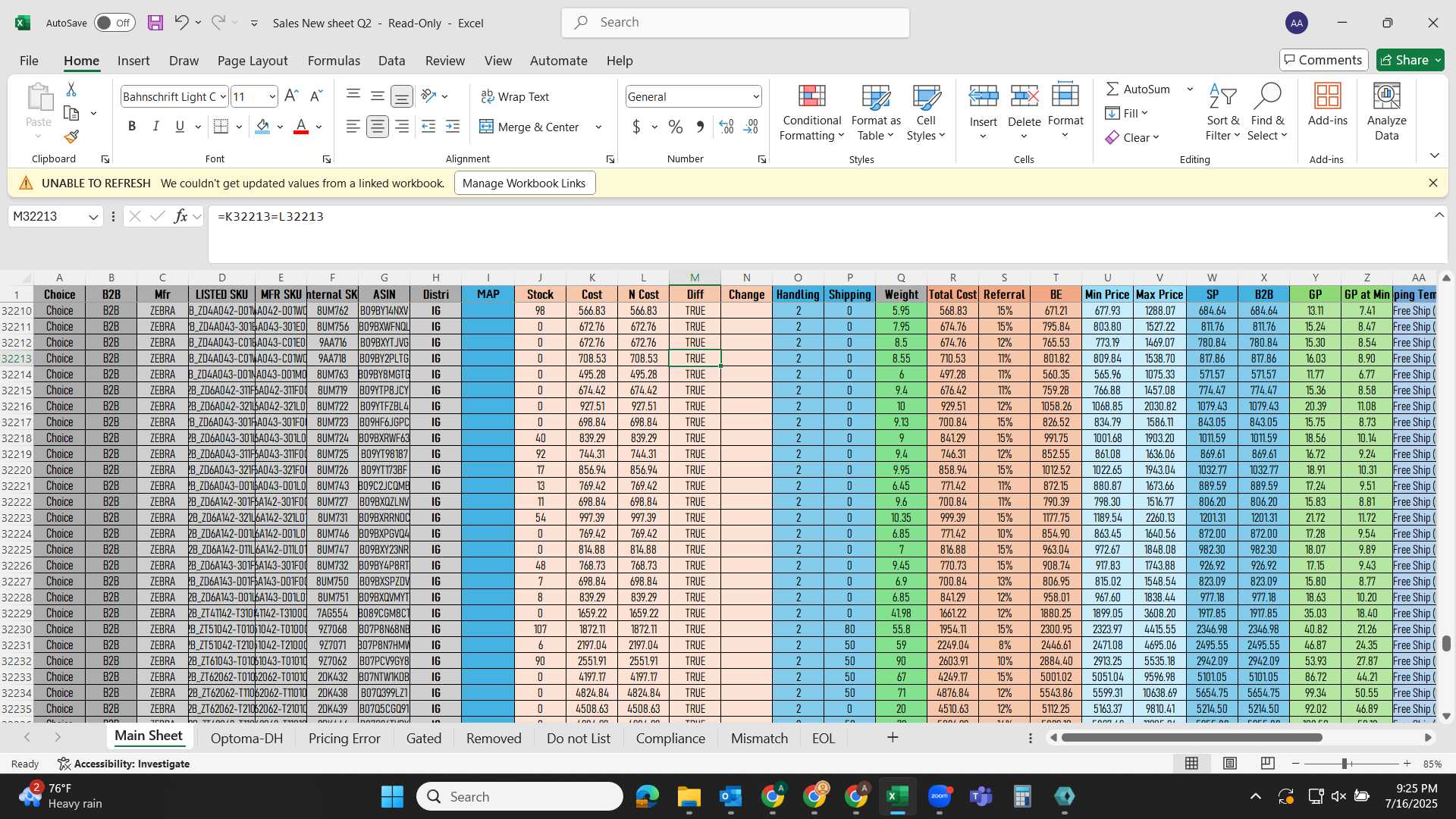
Task: Collapse the ribbon with chevron
Action: (1434, 155)
